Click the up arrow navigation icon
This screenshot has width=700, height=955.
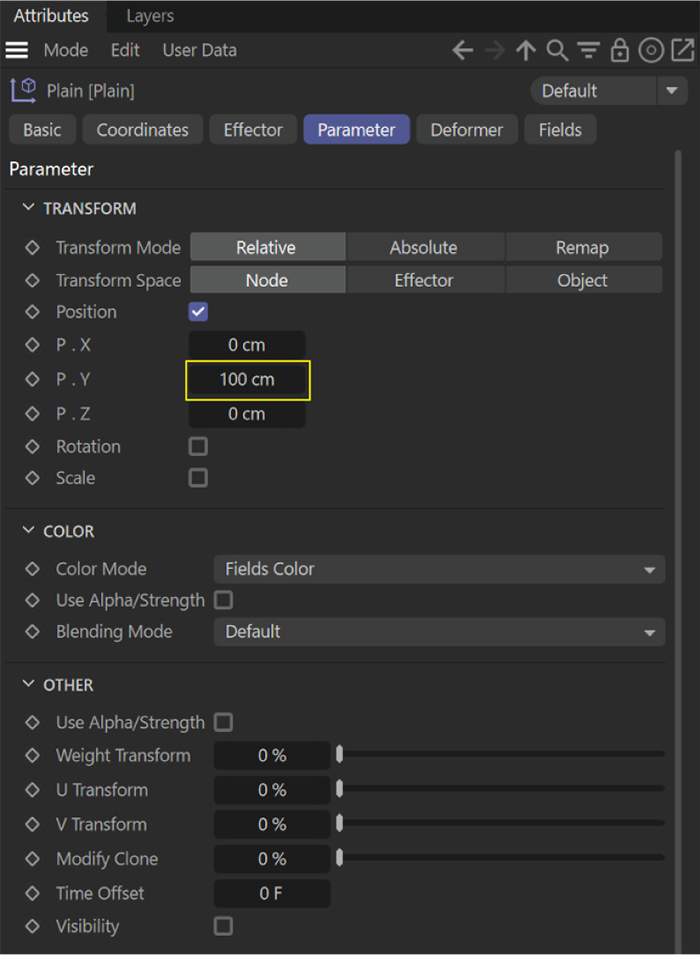(x=526, y=50)
